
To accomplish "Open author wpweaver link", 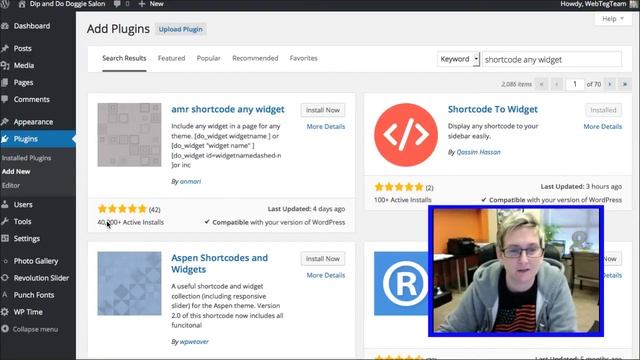I will [194, 342].
